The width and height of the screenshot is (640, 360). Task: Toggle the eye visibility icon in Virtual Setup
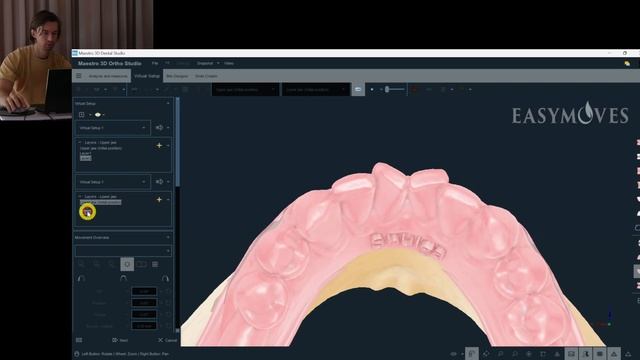pyautogui.click(x=98, y=115)
